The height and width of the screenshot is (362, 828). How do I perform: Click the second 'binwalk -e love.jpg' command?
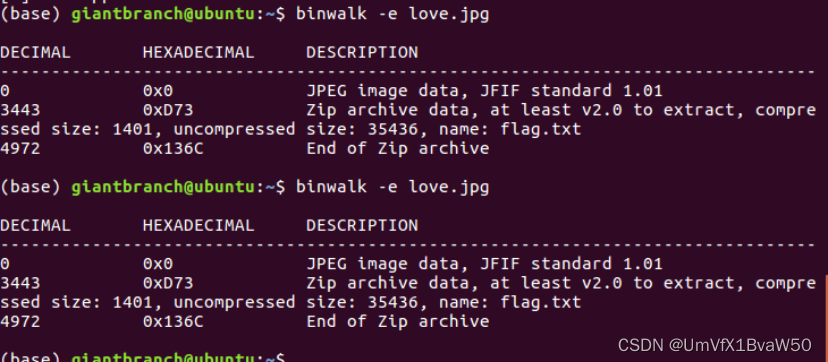click(x=392, y=187)
